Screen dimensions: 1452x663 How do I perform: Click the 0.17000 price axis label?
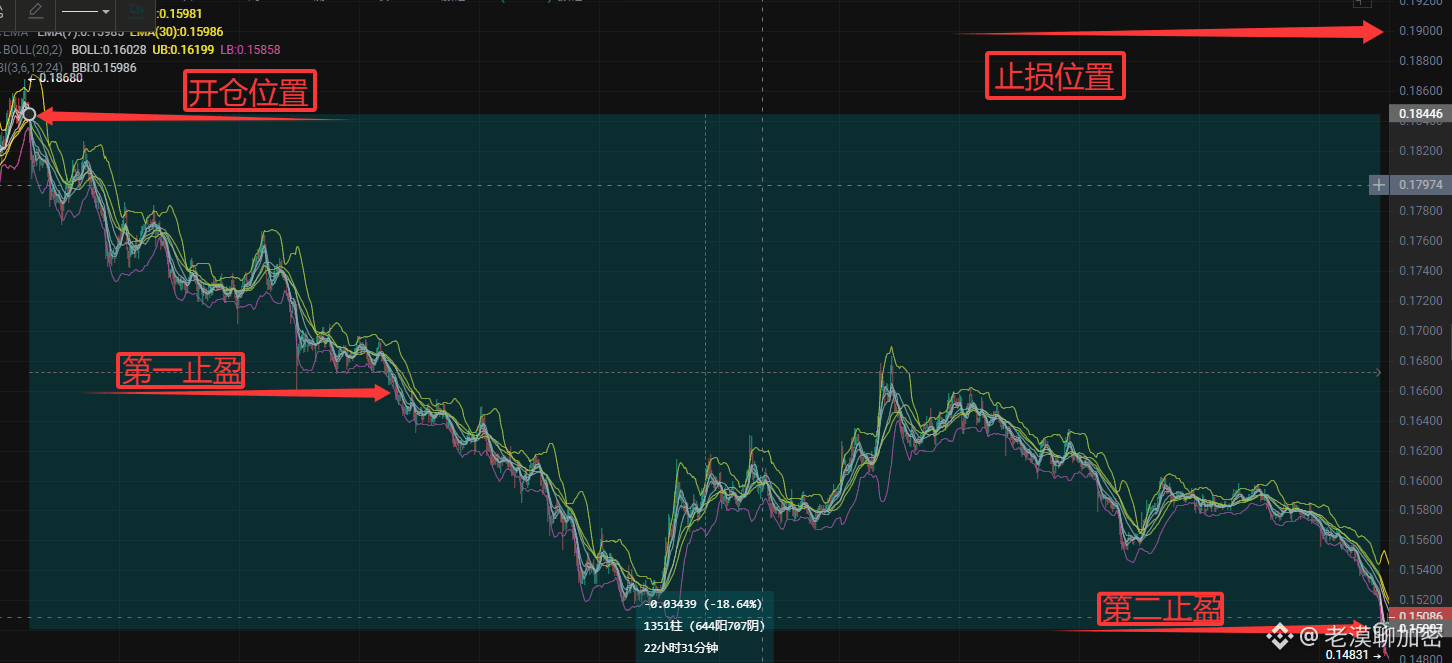(x=1420, y=331)
